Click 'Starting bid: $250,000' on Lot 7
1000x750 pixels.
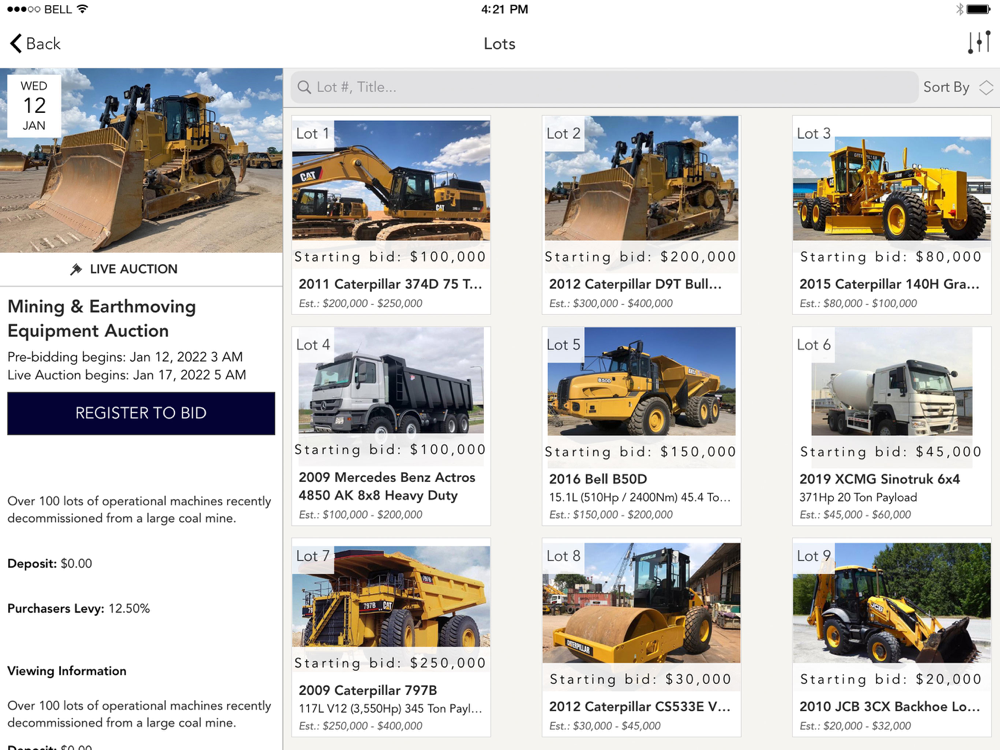390,663
